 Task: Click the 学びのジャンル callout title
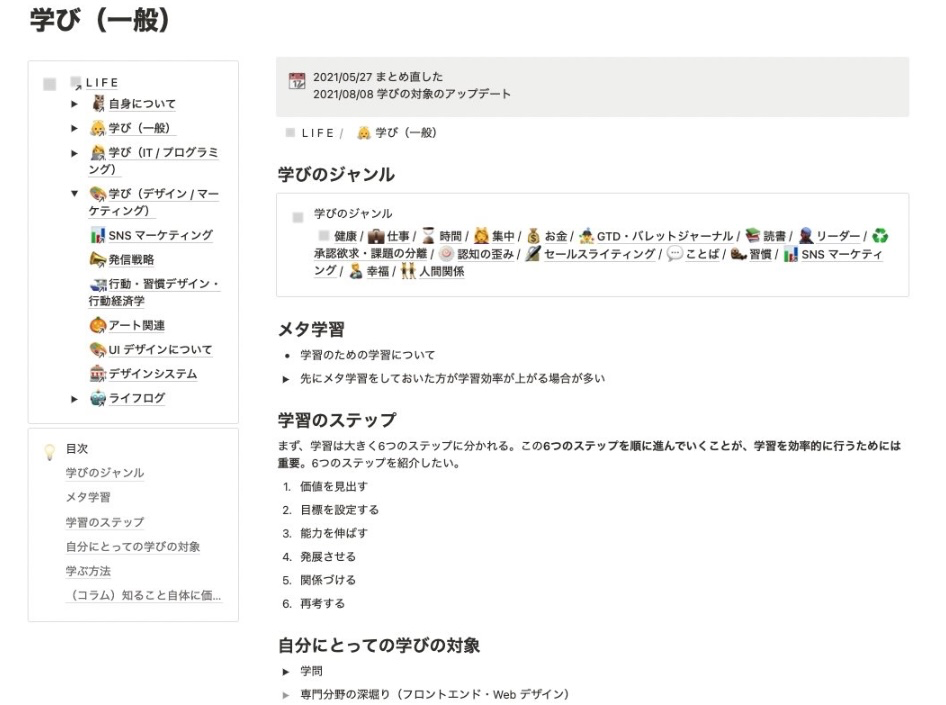(353, 214)
